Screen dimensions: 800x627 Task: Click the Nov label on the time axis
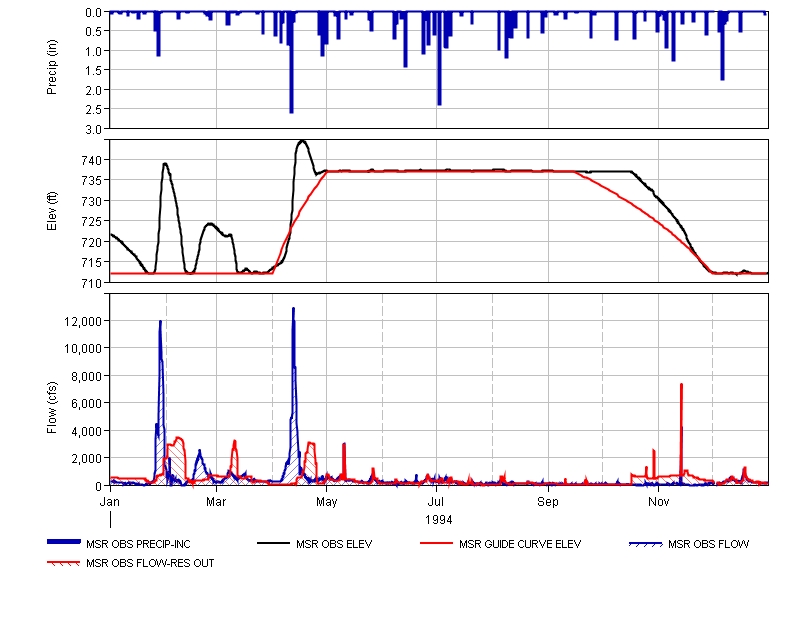click(658, 500)
